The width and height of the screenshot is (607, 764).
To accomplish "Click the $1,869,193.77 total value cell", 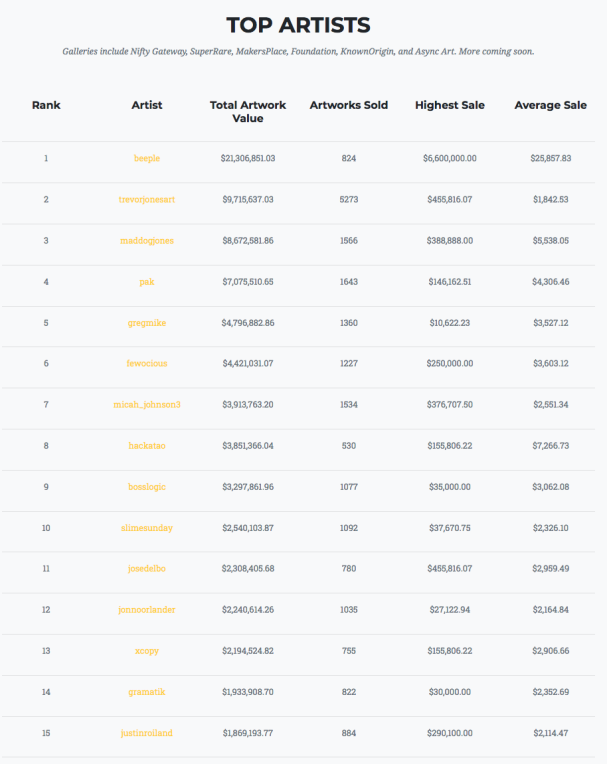I will 248,733.
